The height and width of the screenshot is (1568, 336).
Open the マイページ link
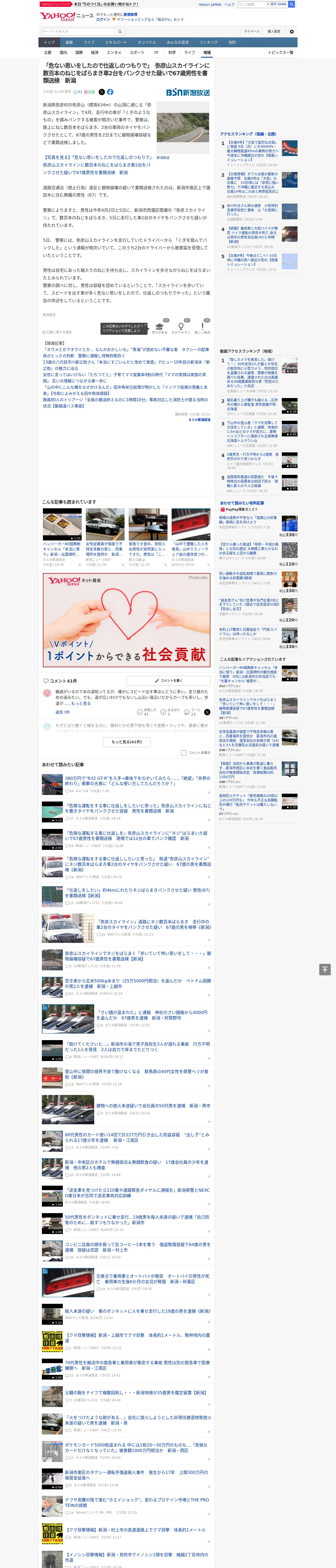pos(251,32)
